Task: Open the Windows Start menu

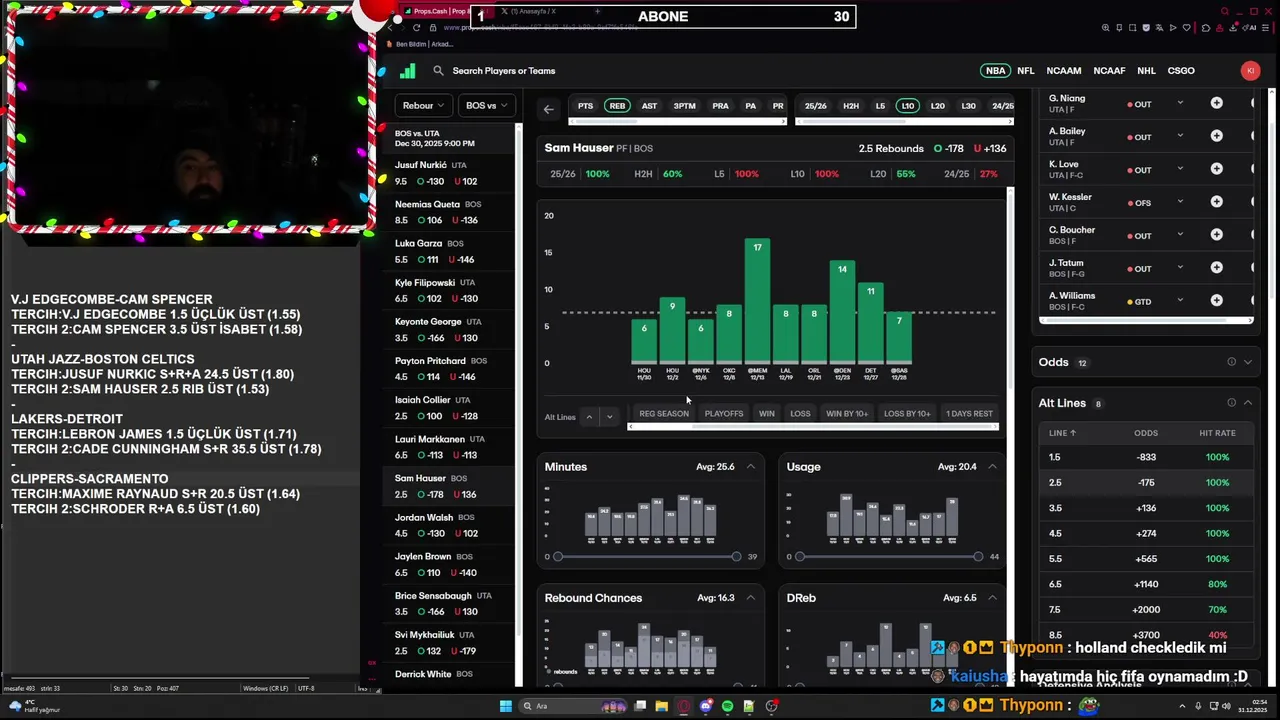Action: pyautogui.click(x=505, y=706)
